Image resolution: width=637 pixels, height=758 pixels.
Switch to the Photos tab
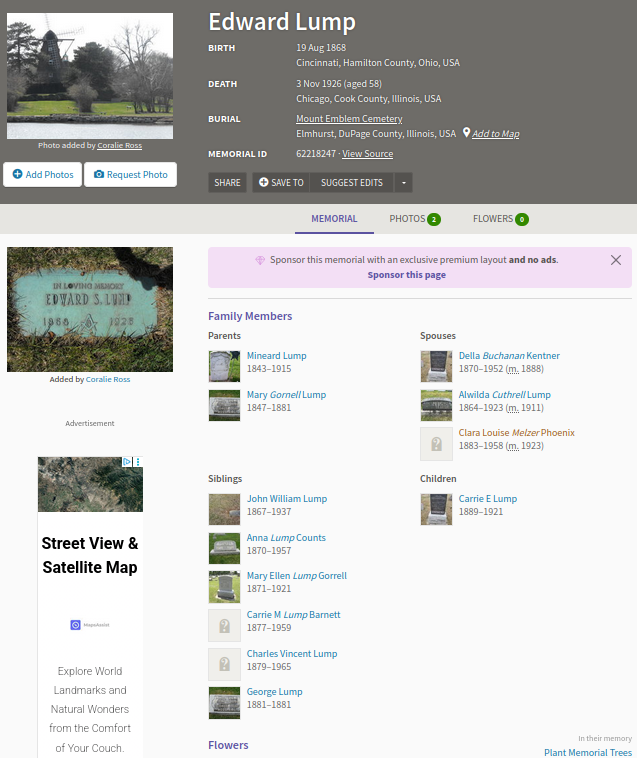coord(414,219)
